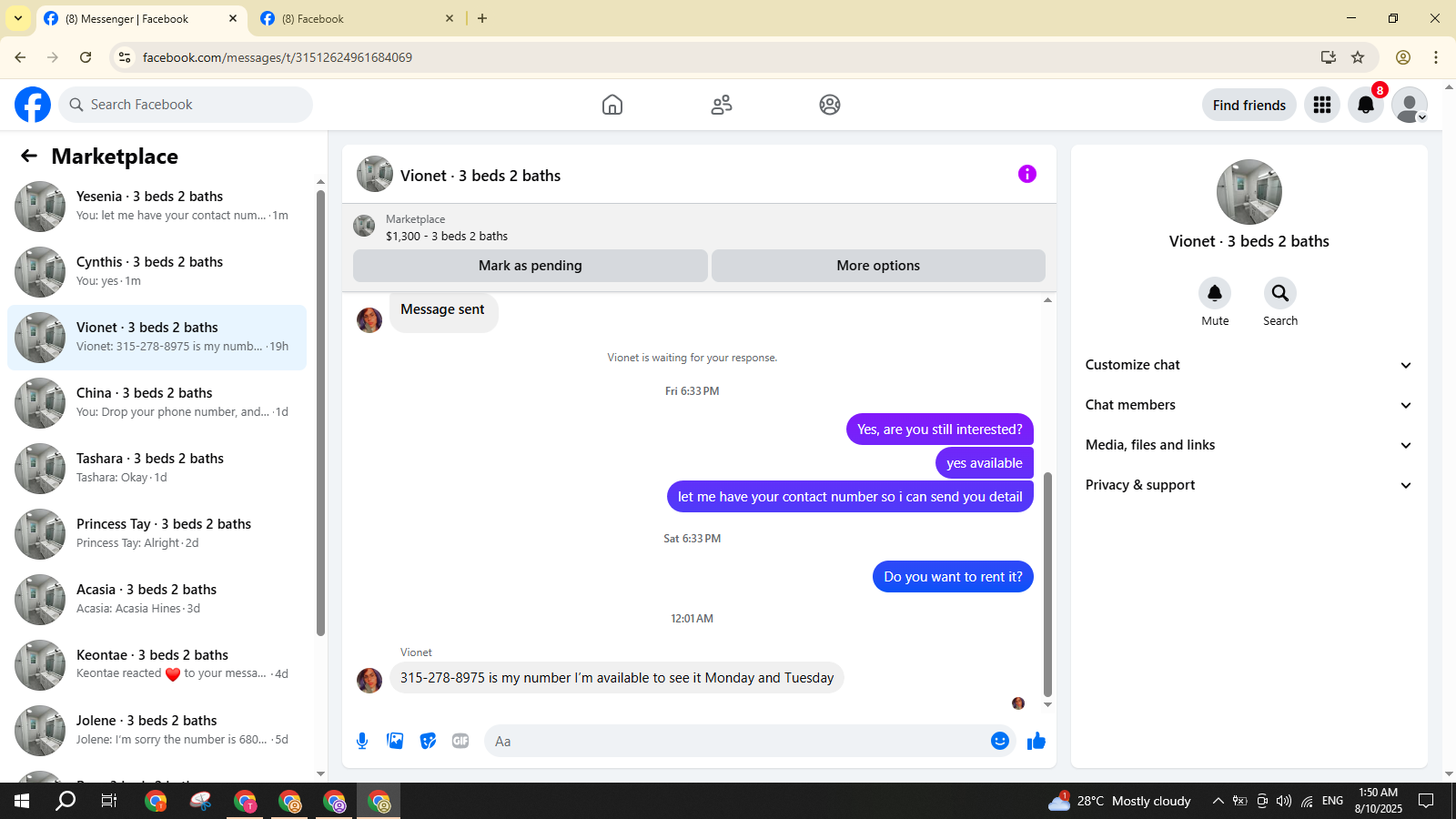Image resolution: width=1456 pixels, height=819 pixels.
Task: Open Windows taskbar search
Action: pos(66,801)
